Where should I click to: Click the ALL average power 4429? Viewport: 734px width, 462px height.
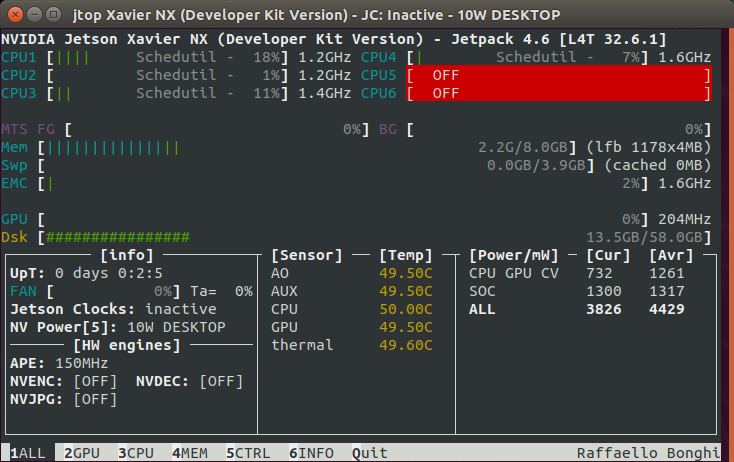[x=667, y=309]
